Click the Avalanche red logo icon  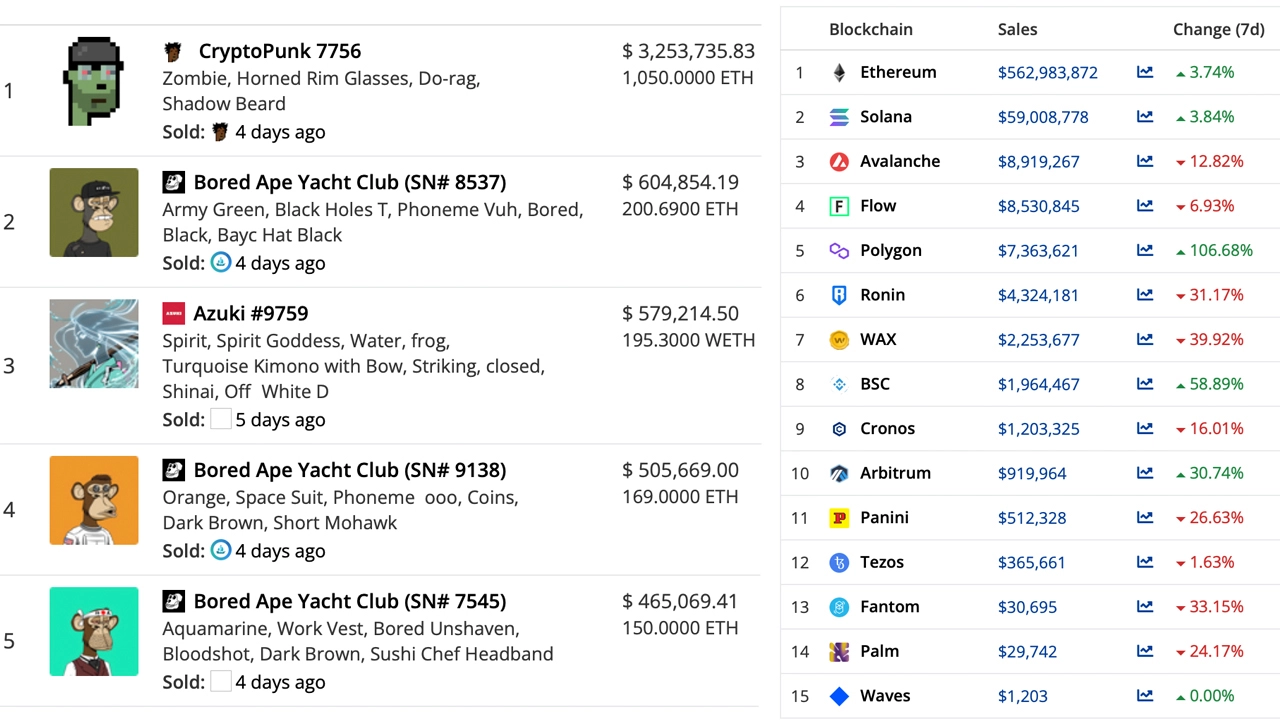(x=839, y=162)
